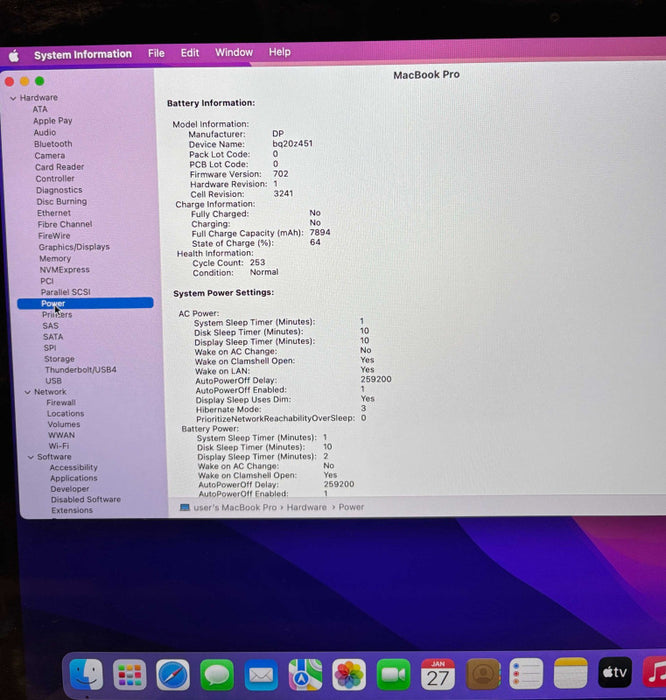Select USB in the sidebar
666x700 pixels.
[x=54, y=381]
